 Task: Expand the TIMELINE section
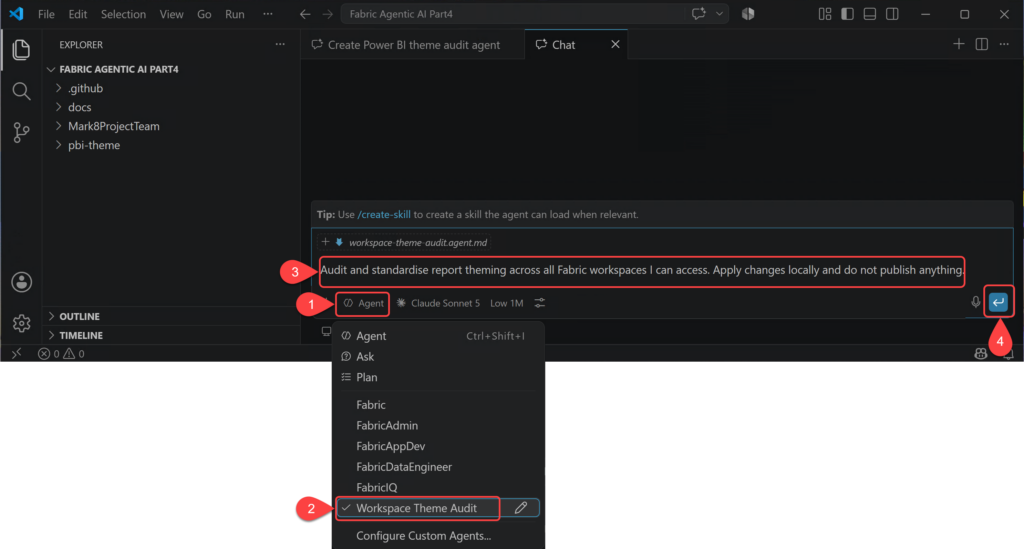(x=80, y=335)
